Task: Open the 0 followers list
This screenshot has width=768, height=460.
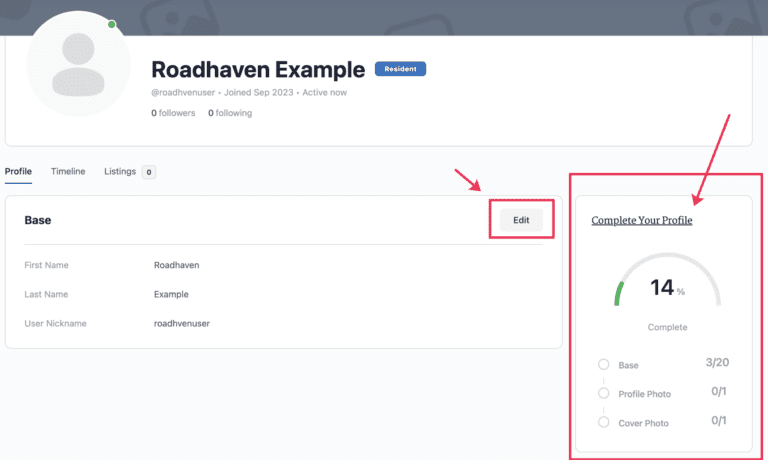Action: tap(173, 113)
